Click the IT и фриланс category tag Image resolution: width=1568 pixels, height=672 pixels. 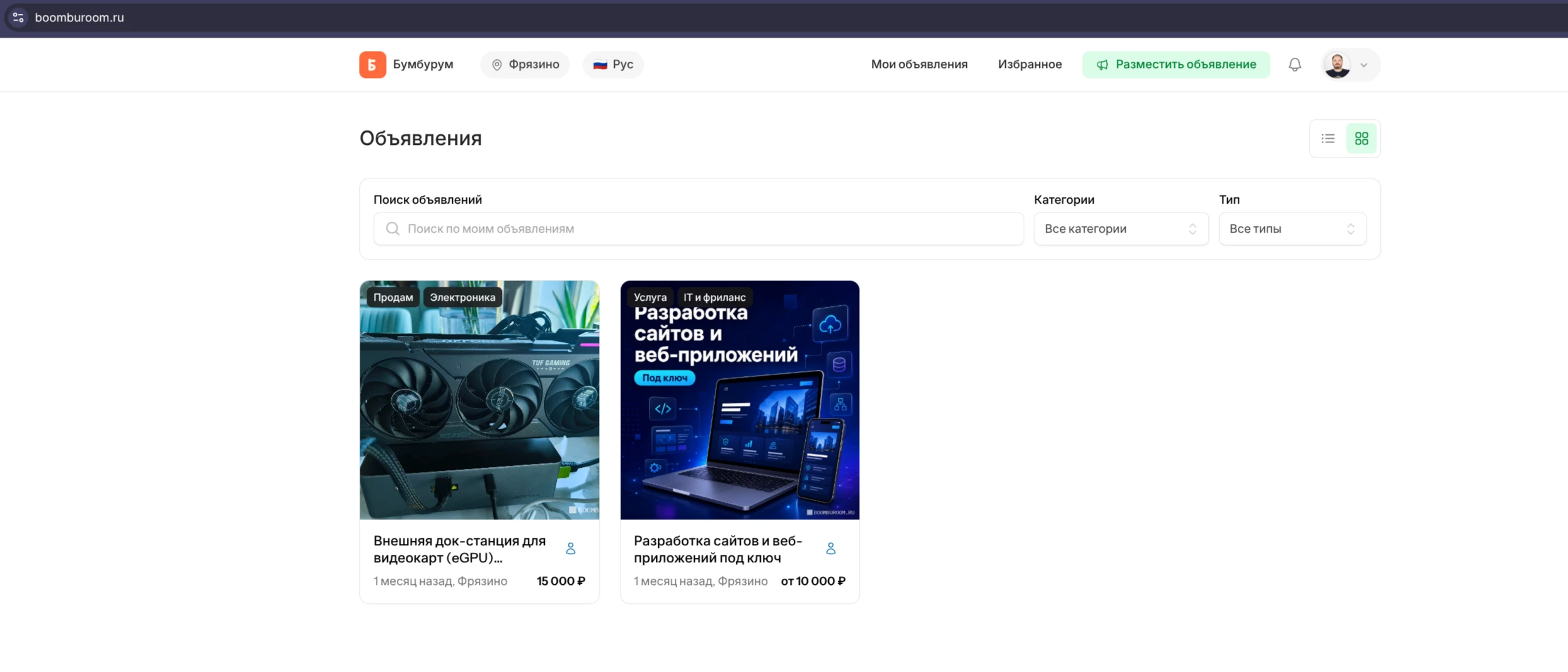[x=714, y=297]
